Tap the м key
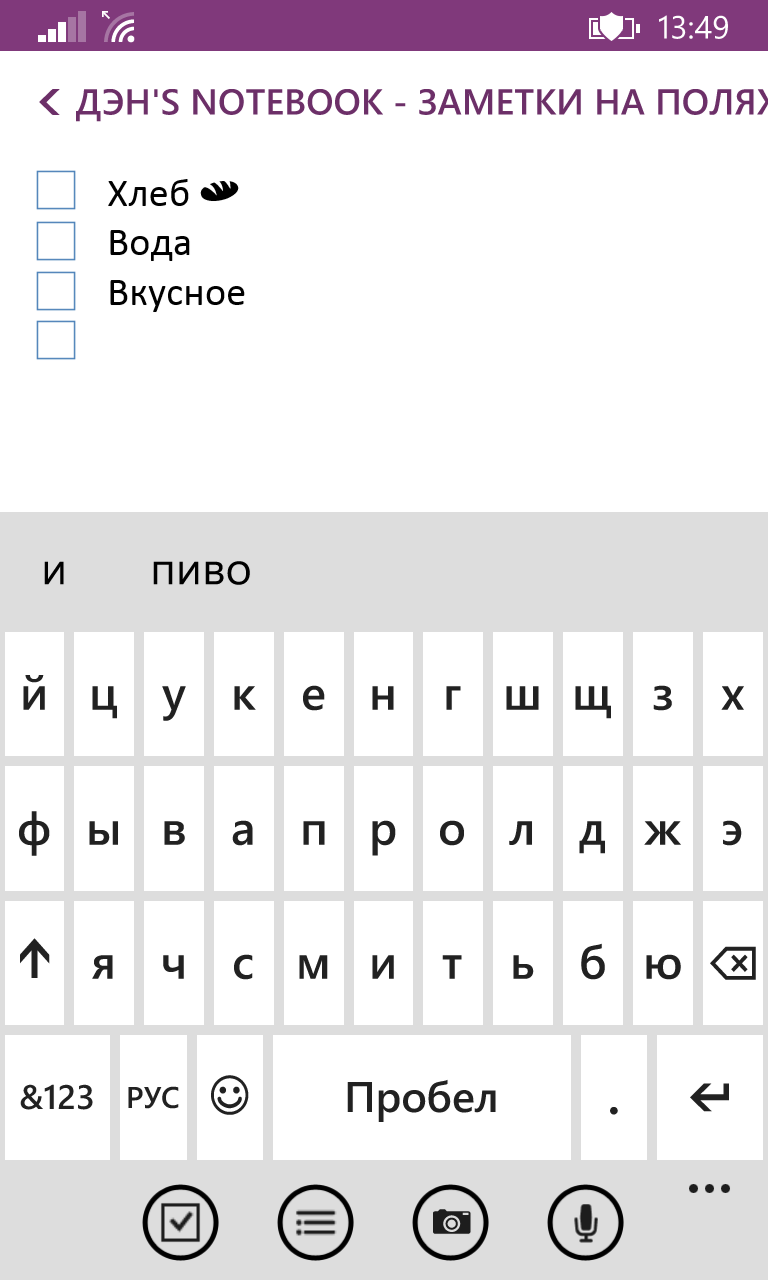768x1280 pixels. [x=313, y=963]
